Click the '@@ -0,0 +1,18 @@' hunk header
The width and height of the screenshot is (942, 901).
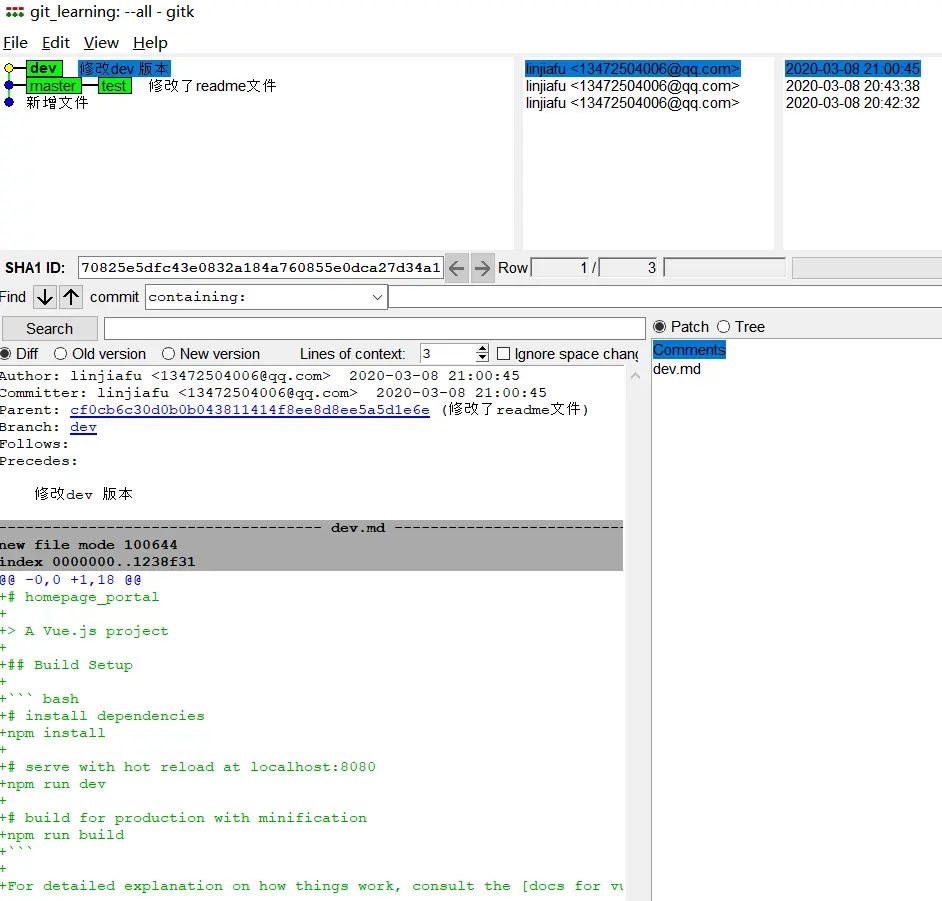click(70, 580)
